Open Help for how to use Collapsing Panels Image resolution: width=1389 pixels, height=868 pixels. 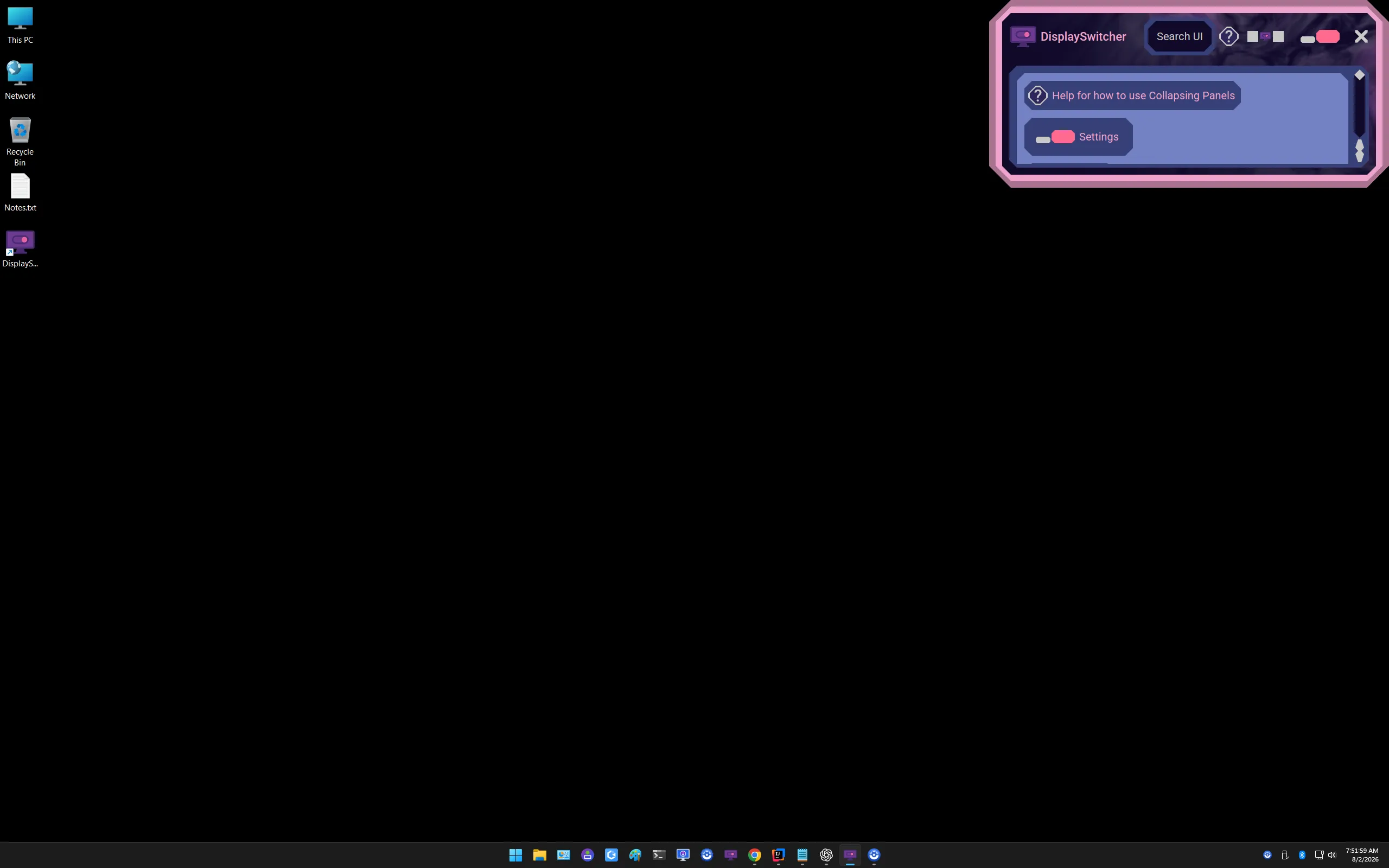pyautogui.click(x=1132, y=95)
